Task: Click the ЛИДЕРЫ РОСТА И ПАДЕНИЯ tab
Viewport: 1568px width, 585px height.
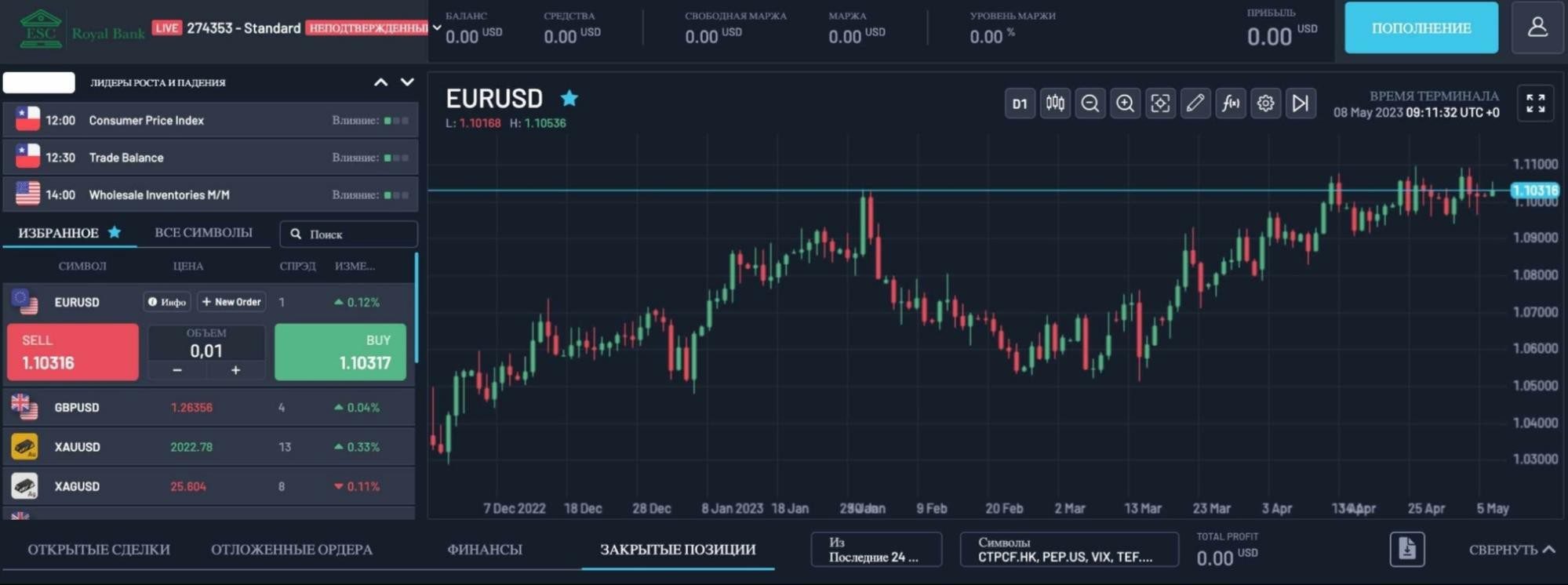Action: [x=158, y=82]
